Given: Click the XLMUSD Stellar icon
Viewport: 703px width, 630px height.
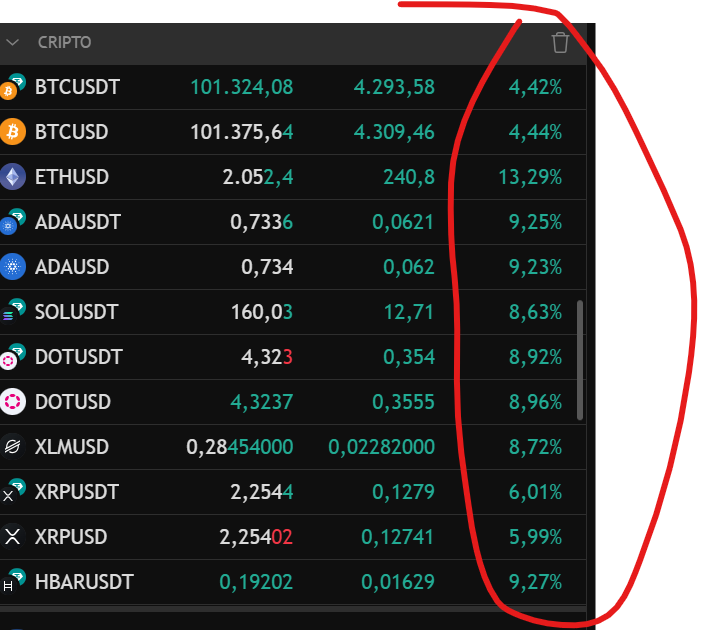Looking at the screenshot, I should (x=13, y=447).
